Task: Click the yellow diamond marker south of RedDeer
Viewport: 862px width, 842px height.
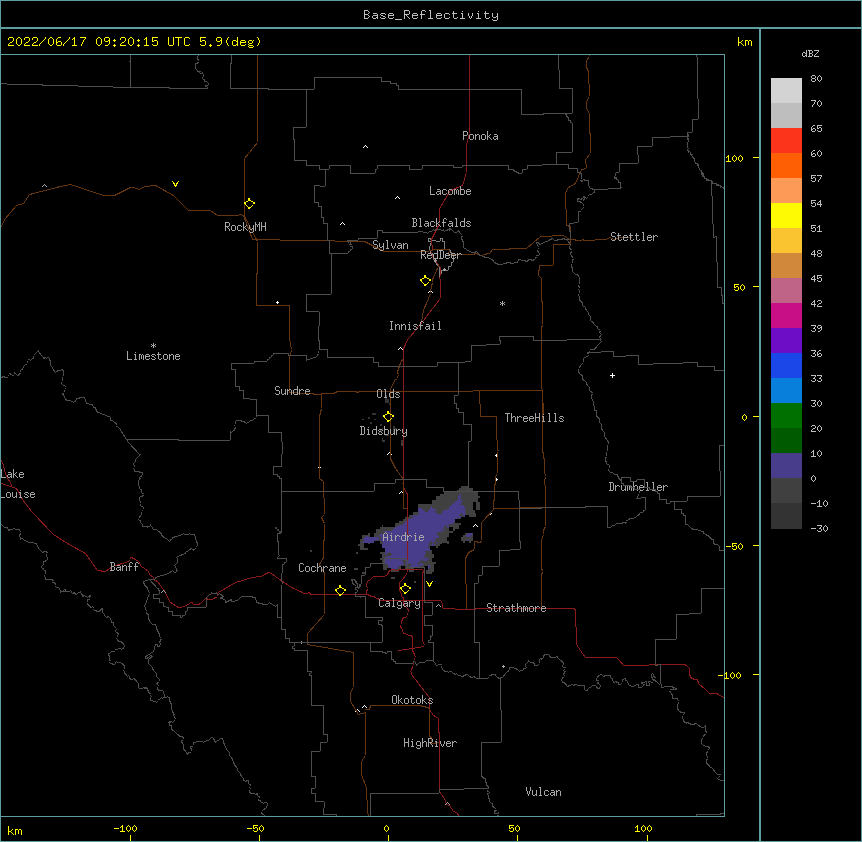Action: point(426,281)
